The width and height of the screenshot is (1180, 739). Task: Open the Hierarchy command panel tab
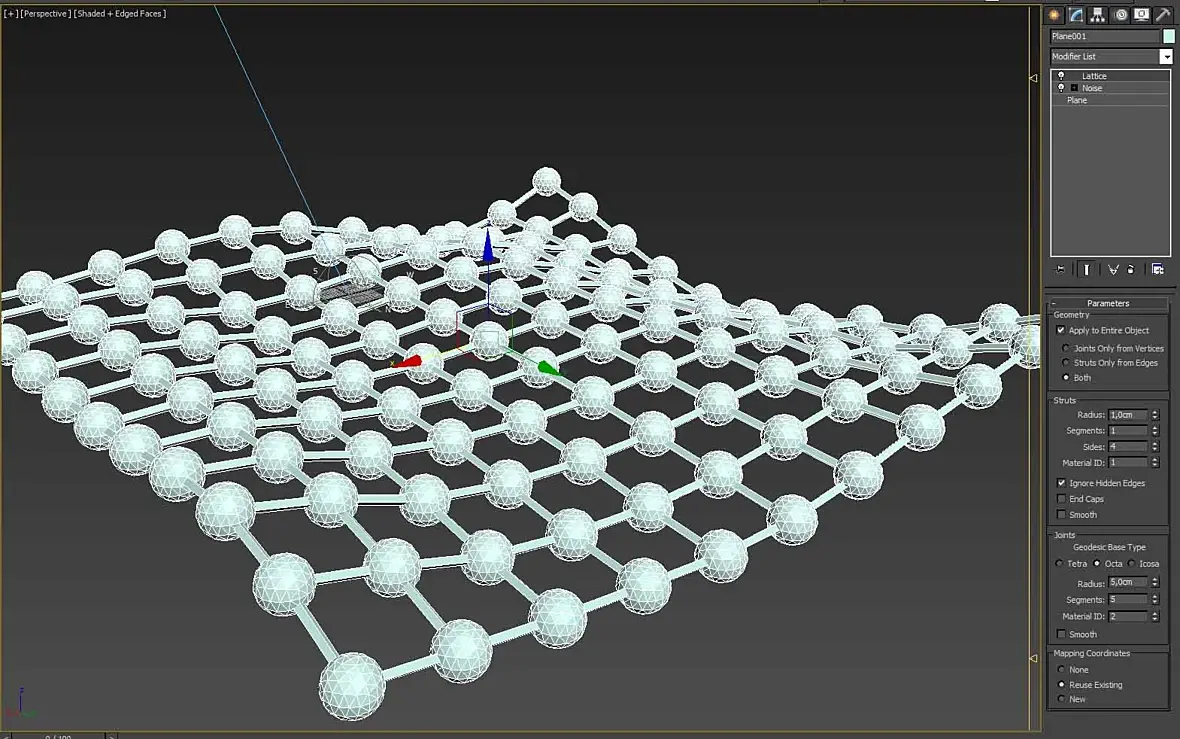(1097, 14)
